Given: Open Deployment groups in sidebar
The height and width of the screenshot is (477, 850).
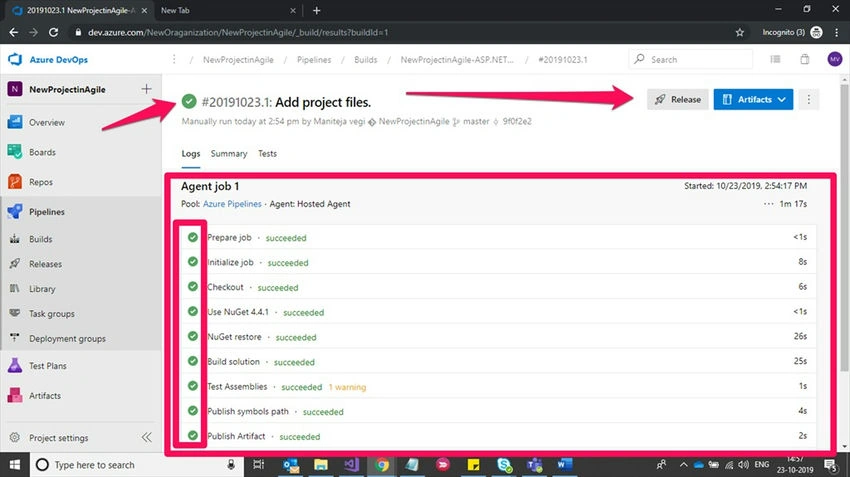Looking at the screenshot, I should coord(67,339).
